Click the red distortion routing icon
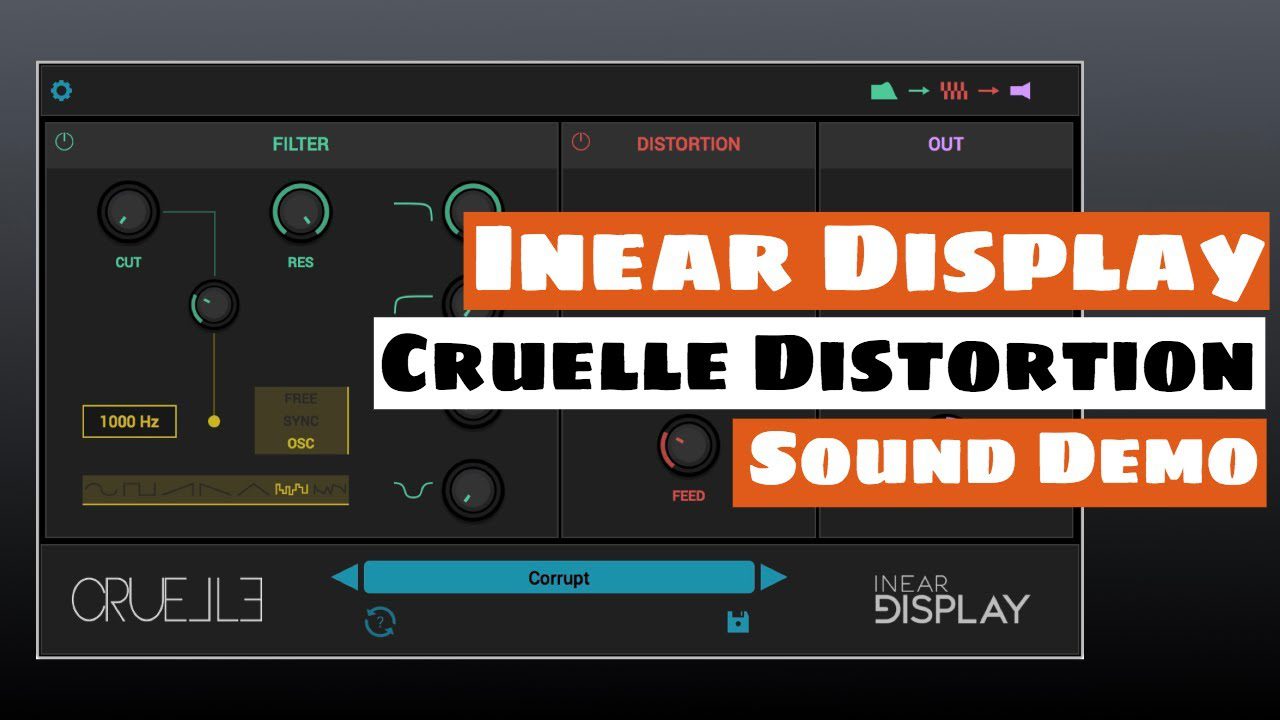 tap(954, 91)
